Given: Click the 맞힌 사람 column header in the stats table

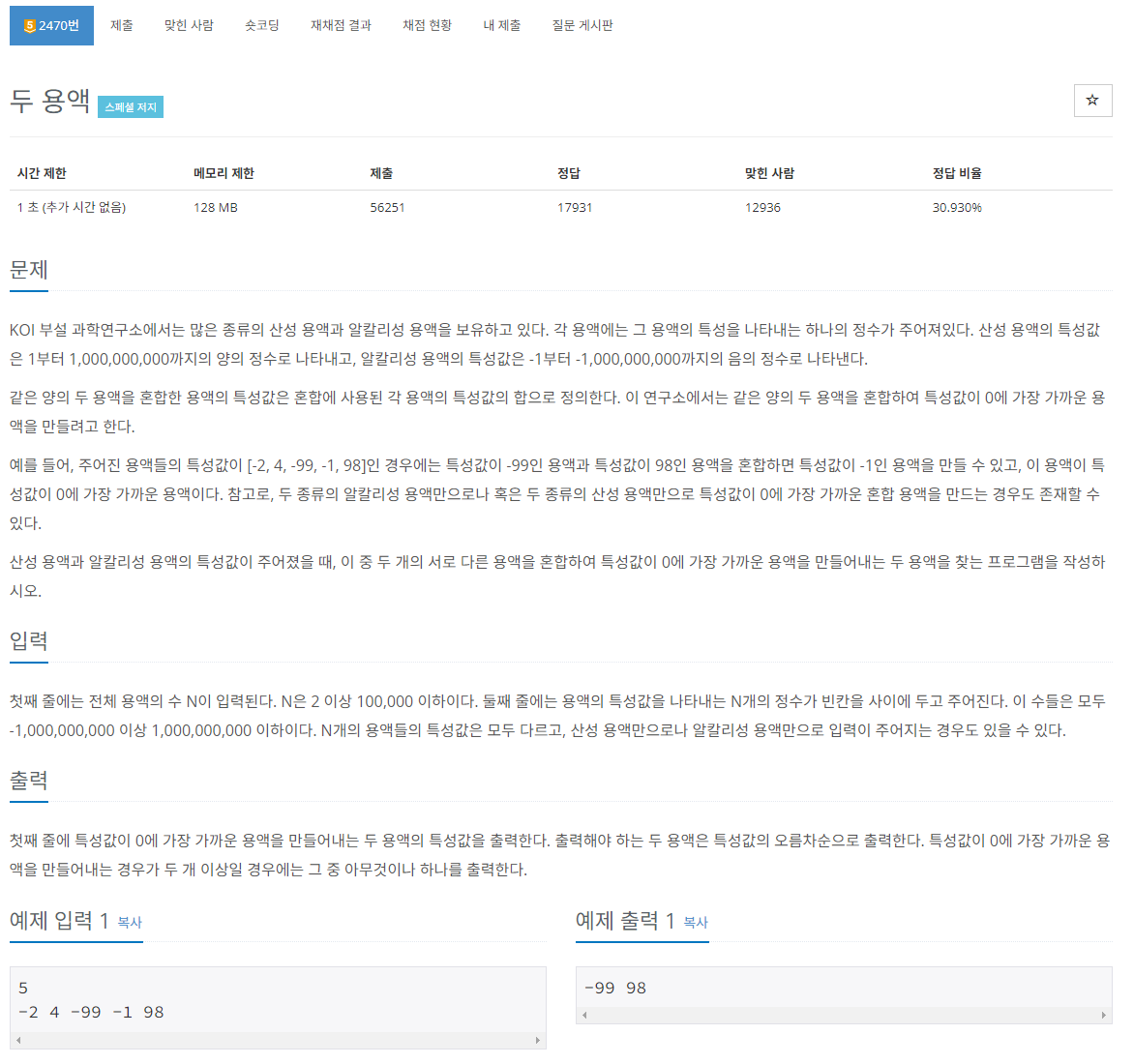Looking at the screenshot, I should point(769,173).
